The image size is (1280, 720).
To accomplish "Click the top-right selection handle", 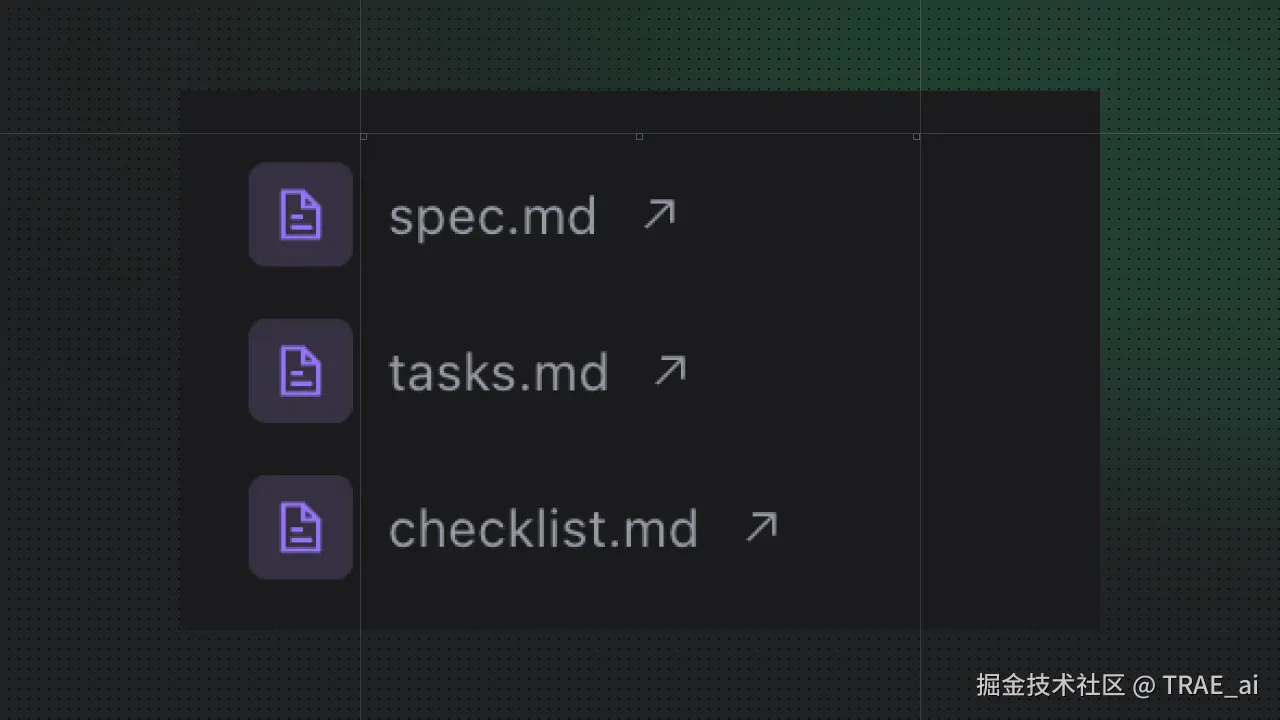I will tap(916, 136).
